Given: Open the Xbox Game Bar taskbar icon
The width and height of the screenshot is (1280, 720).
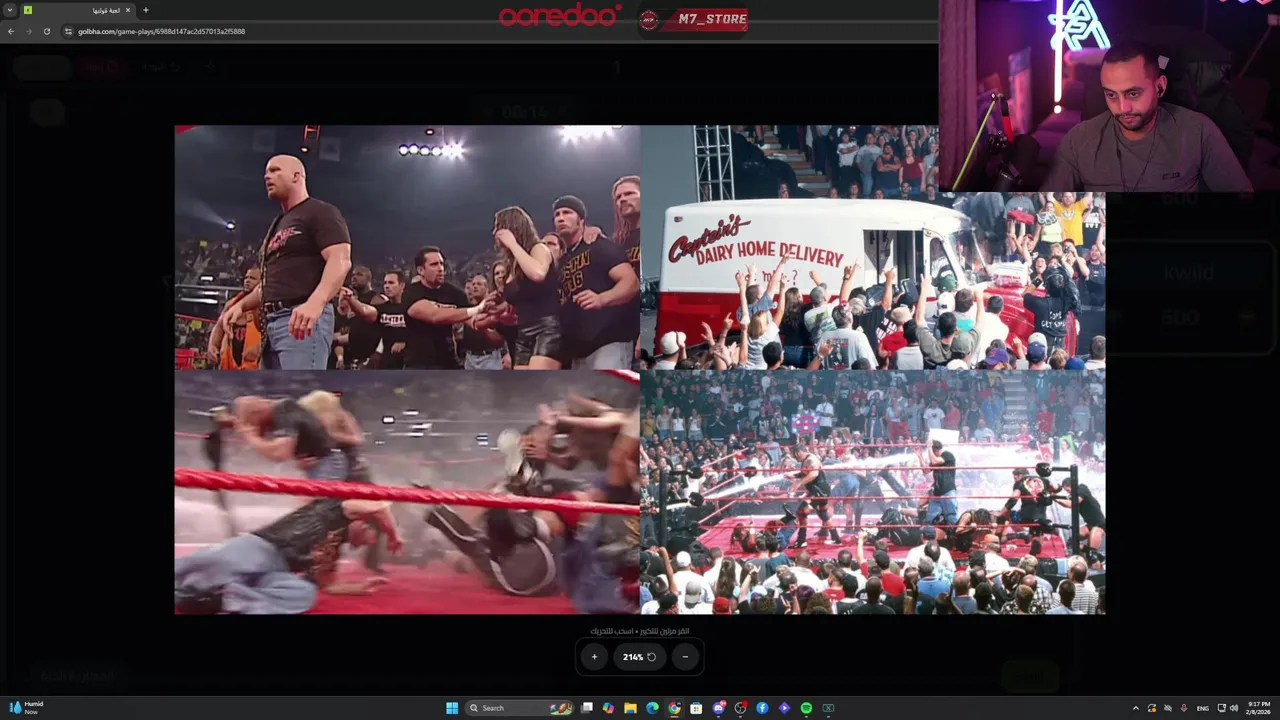Looking at the screenshot, I should [x=828, y=708].
